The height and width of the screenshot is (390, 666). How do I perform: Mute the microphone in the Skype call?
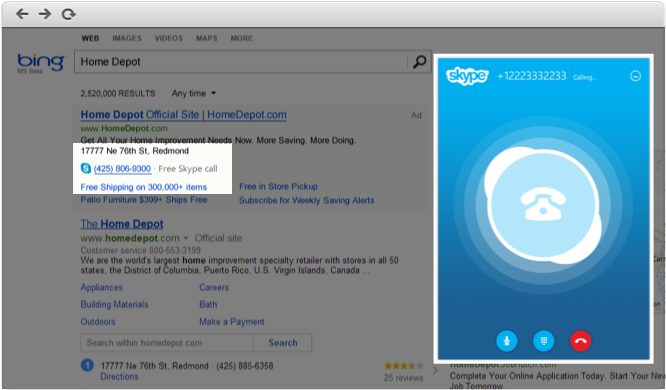(507, 341)
